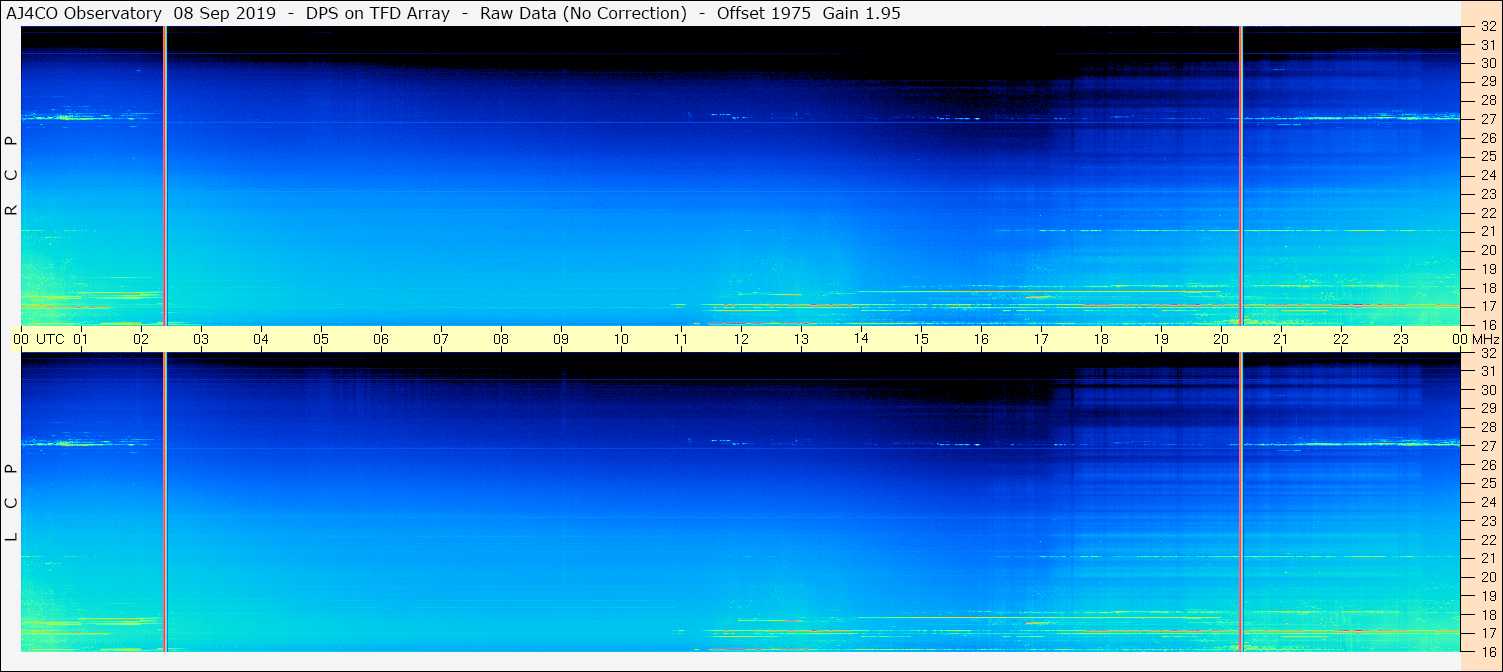Click the '09' hour label on time axis
The height and width of the screenshot is (672, 1503).
coord(561,339)
